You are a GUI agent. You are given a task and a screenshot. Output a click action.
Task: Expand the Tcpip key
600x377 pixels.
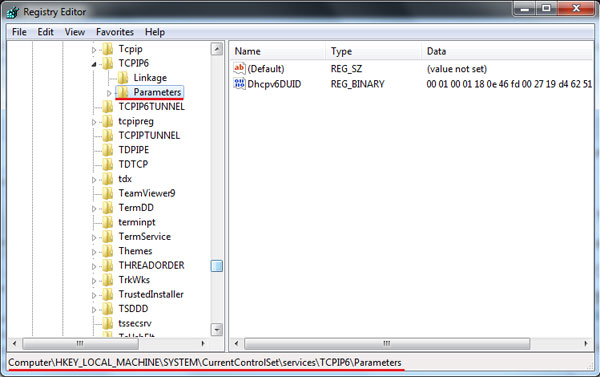(94, 50)
